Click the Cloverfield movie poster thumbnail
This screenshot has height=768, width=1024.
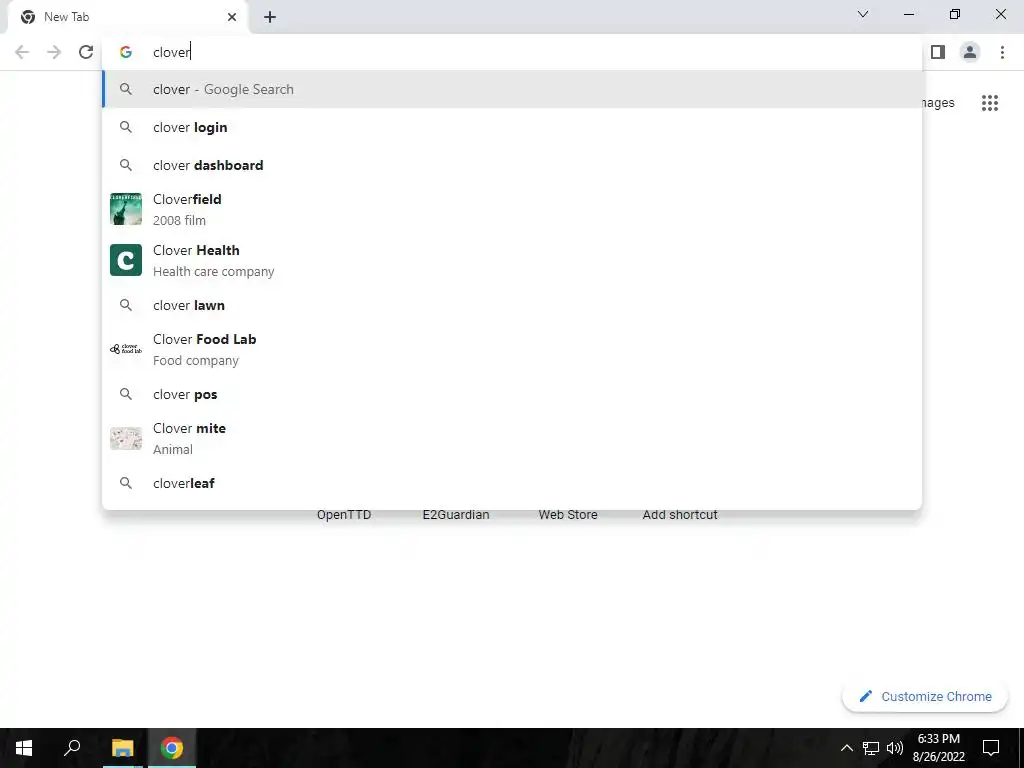click(126, 209)
